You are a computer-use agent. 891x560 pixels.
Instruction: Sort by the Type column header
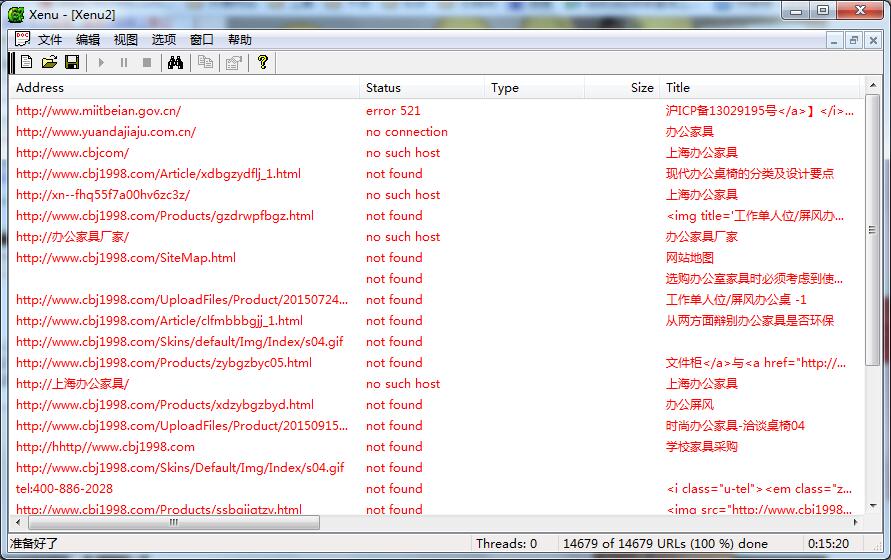pyautogui.click(x=534, y=88)
